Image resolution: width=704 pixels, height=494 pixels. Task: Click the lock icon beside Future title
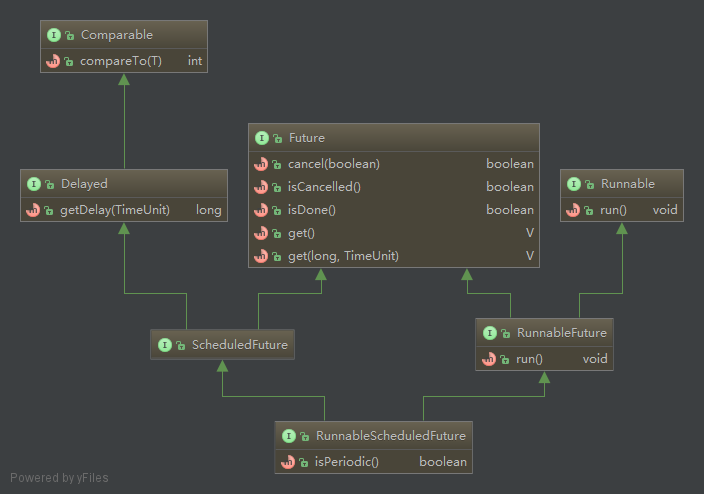coord(277,139)
